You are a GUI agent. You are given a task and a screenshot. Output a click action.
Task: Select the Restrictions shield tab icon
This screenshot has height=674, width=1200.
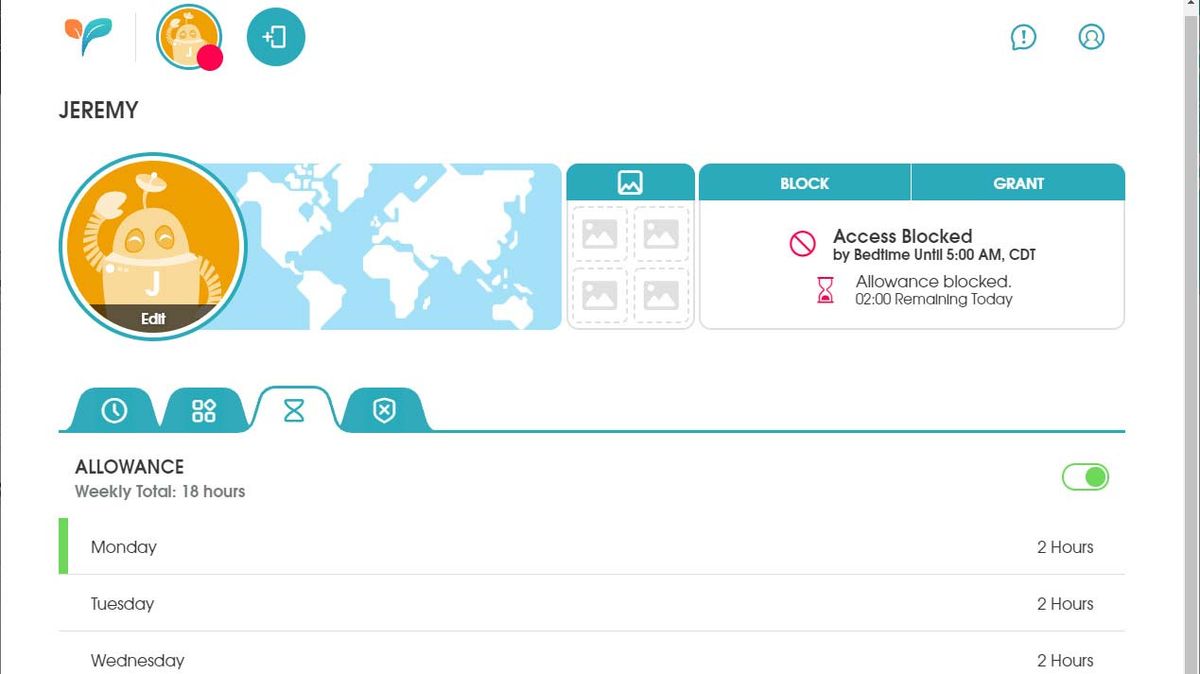[x=383, y=409]
